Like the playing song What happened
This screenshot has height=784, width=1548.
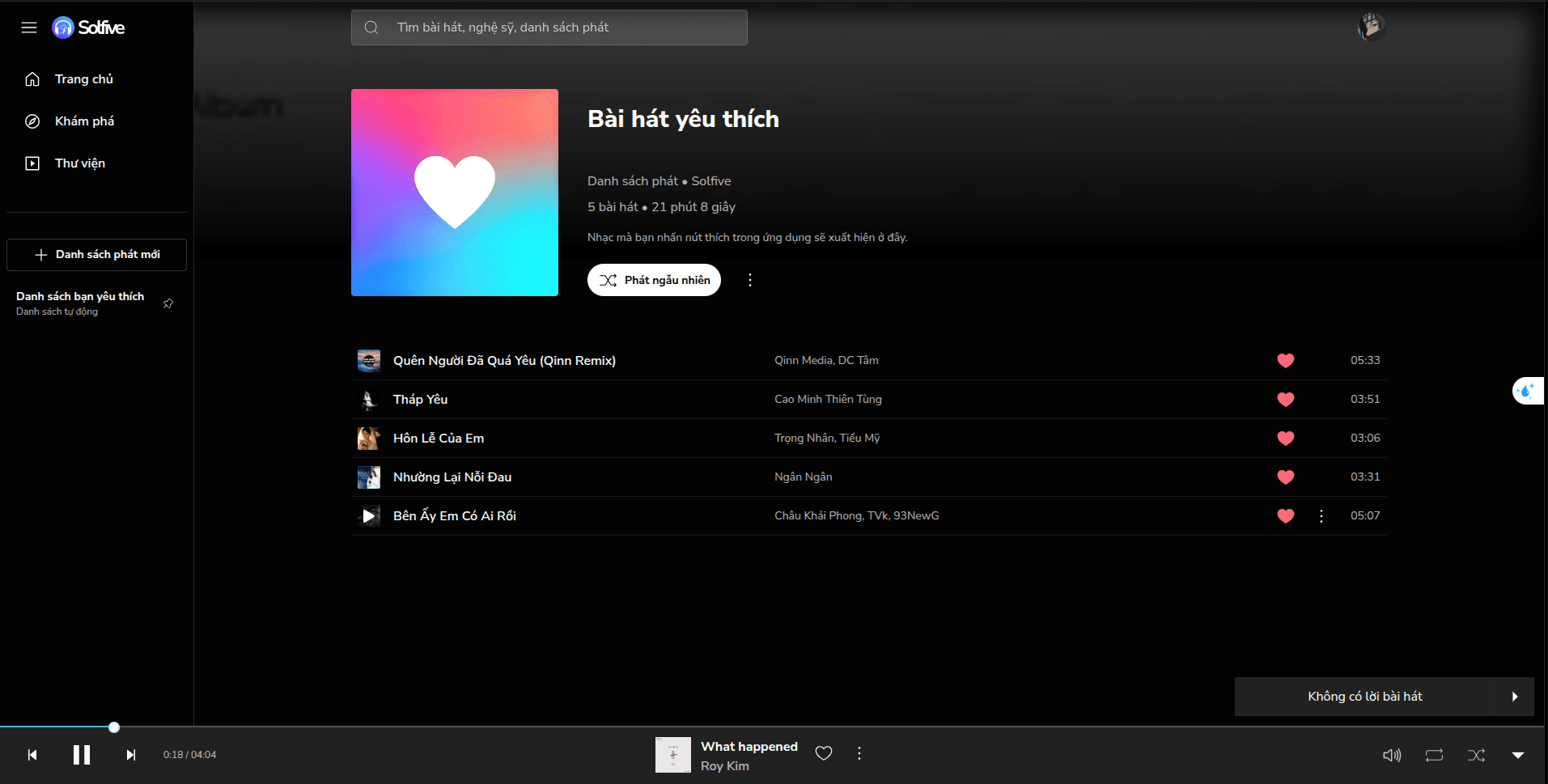824,753
